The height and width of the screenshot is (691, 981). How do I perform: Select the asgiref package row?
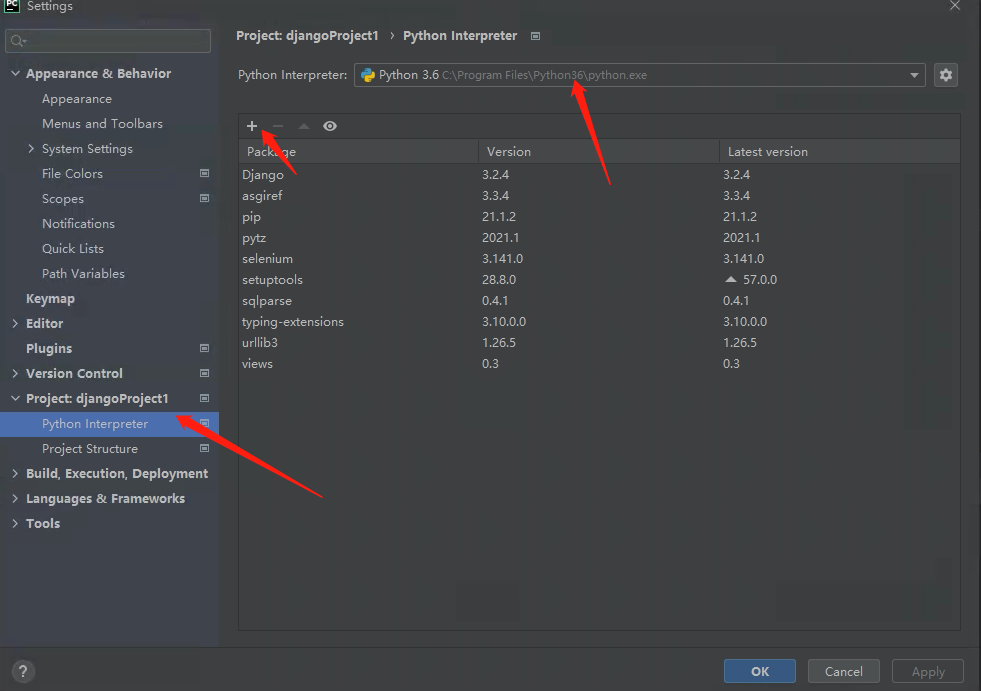599,196
